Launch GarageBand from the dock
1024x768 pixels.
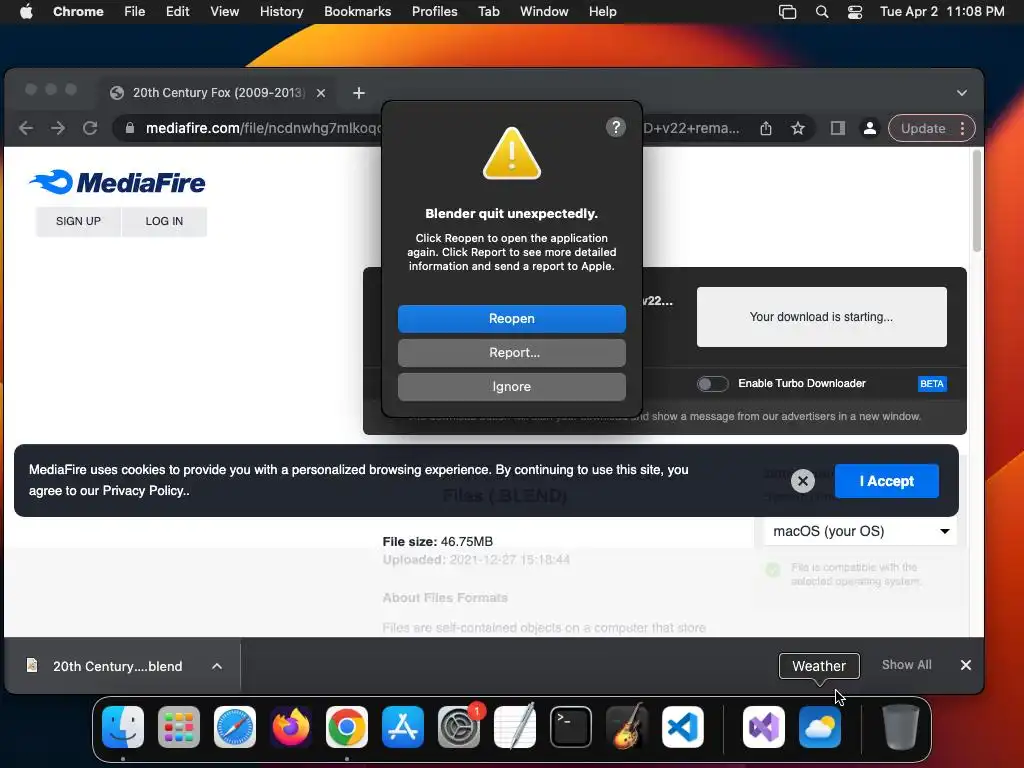point(627,727)
